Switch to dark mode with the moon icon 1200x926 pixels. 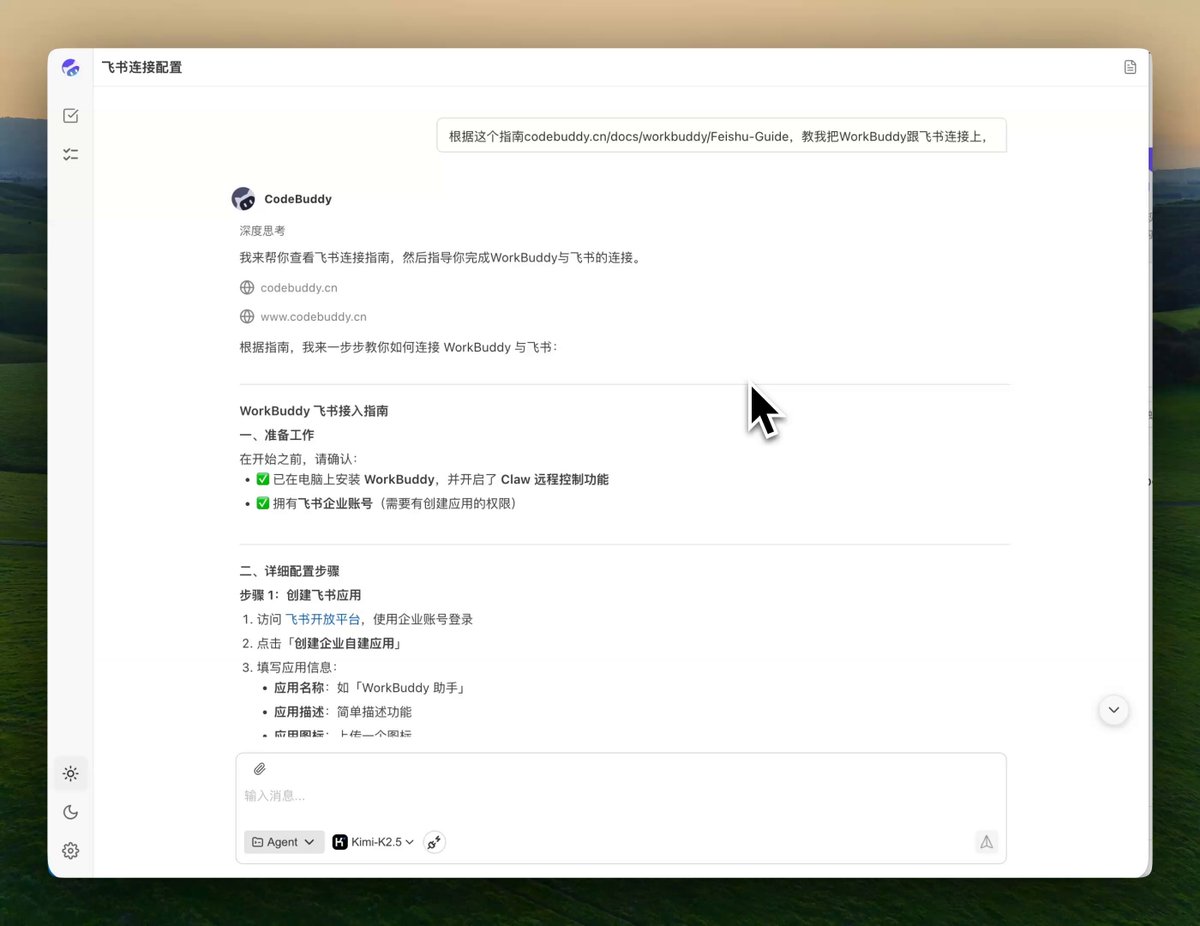pos(70,812)
